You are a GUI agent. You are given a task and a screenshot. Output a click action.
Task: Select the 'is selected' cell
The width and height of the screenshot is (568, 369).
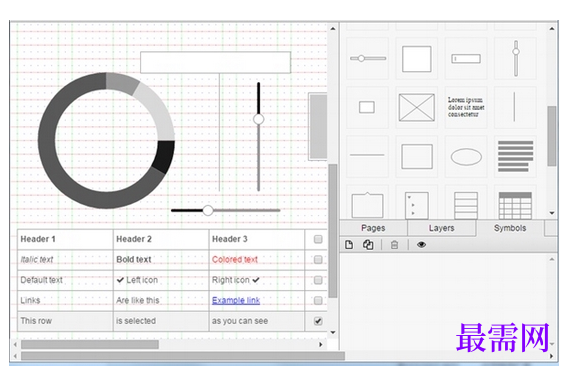pyautogui.click(x=161, y=321)
